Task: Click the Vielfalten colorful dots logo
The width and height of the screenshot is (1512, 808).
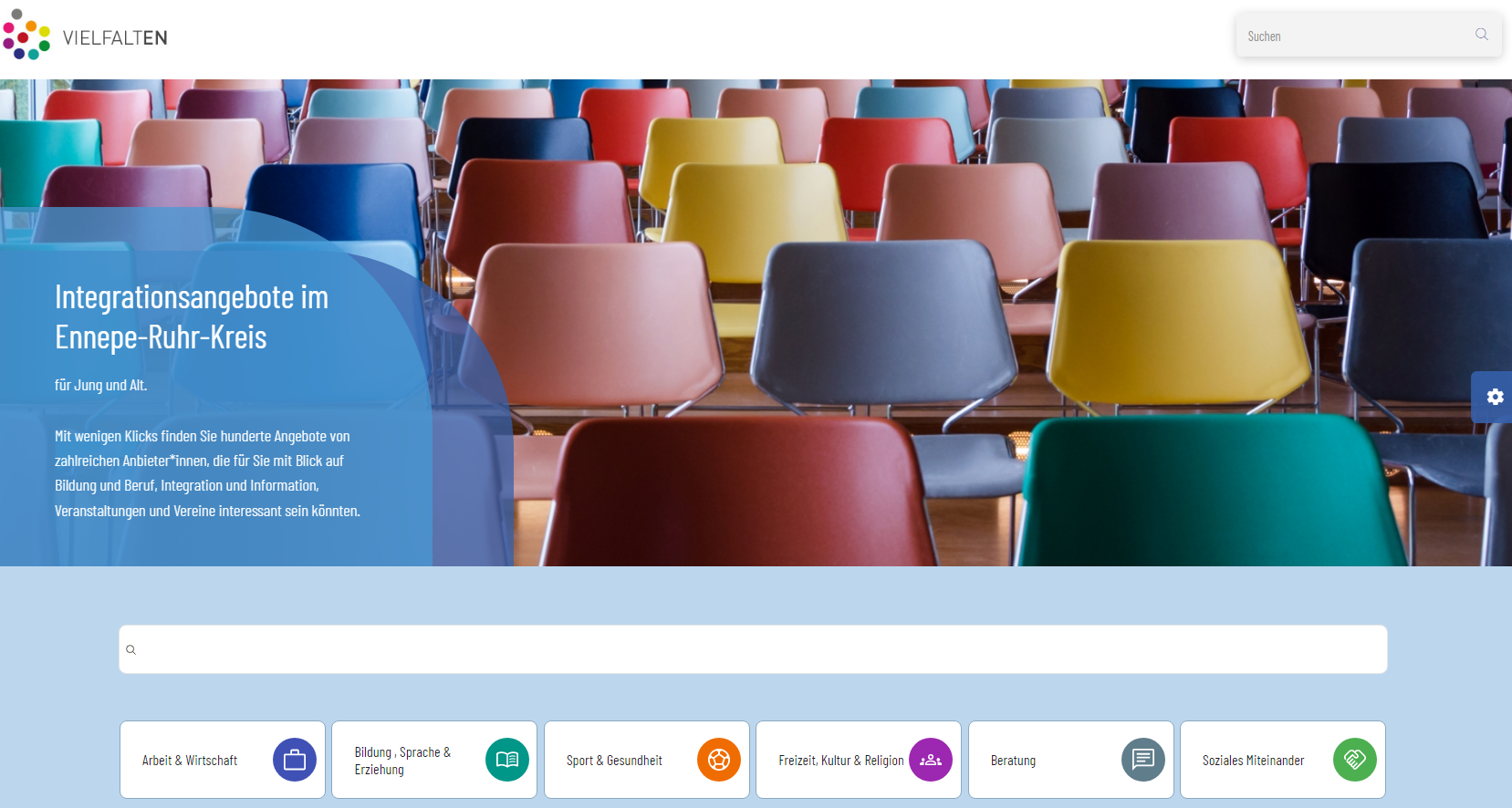Action: (26, 35)
